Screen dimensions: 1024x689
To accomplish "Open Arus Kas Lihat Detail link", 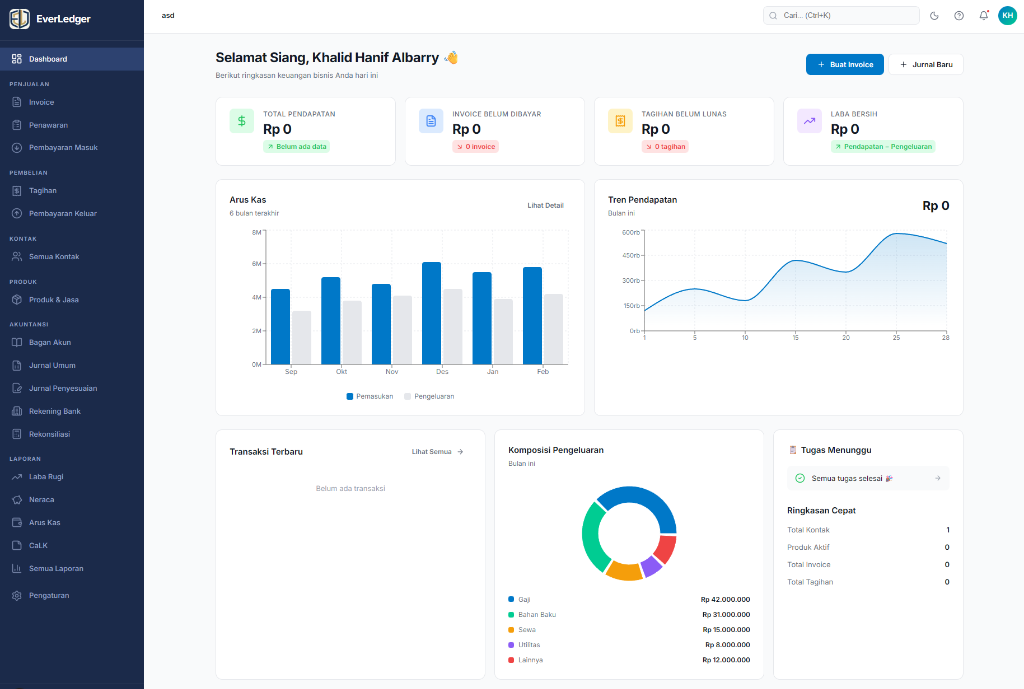I will 545,205.
